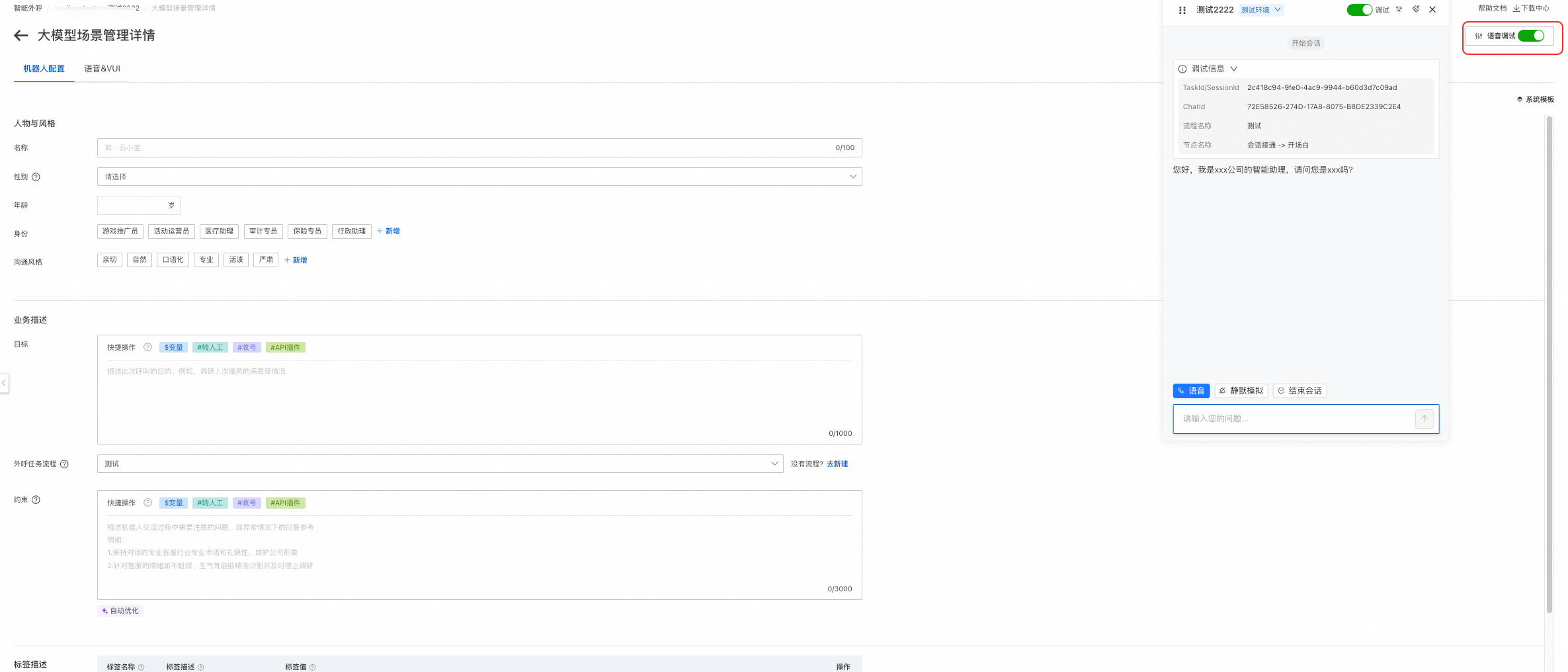Open the 外呼任务流程 dropdown showing 测试
Image resolution: width=1568 pixels, height=672 pixels.
(440, 464)
